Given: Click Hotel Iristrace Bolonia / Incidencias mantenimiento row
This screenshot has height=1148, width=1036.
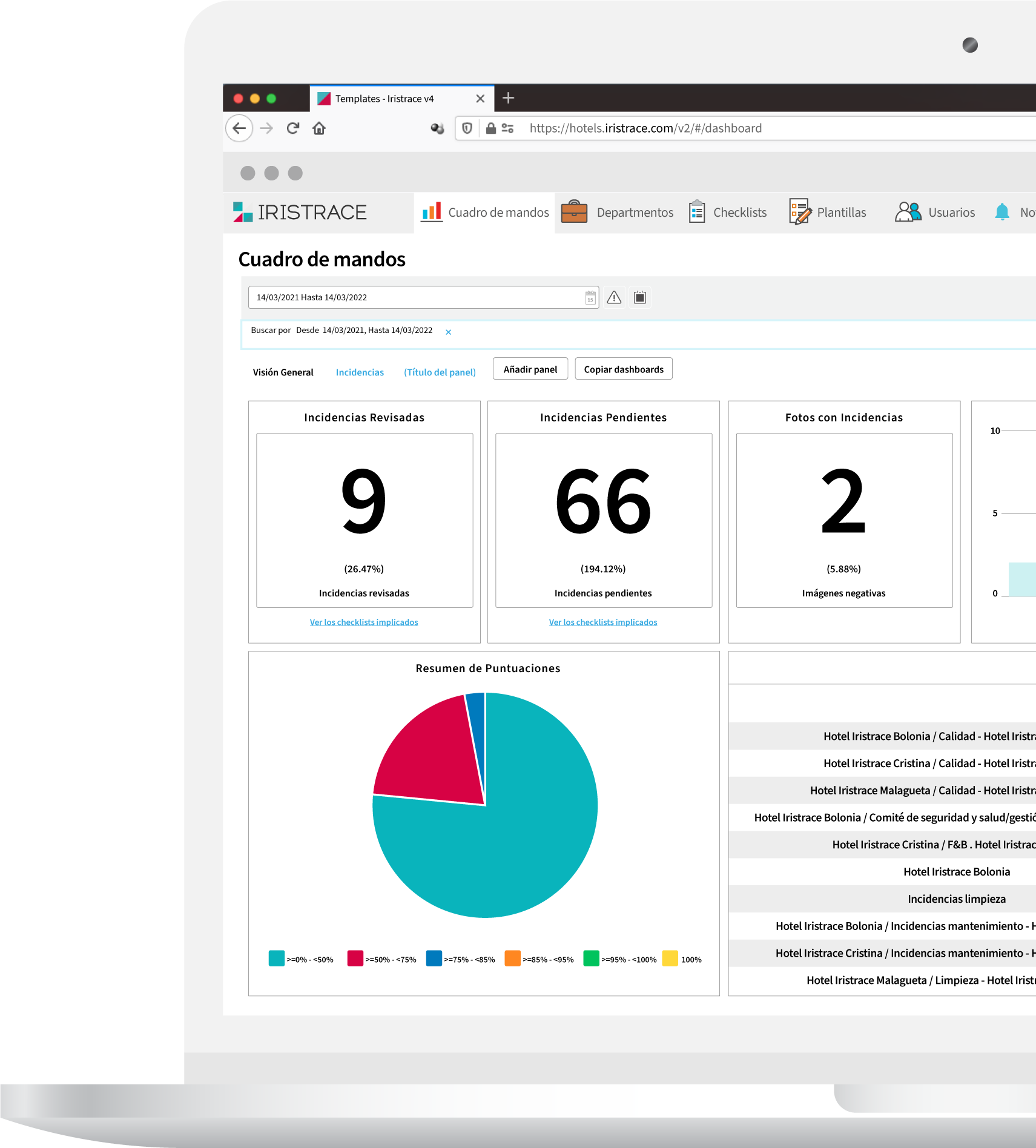Looking at the screenshot, I should click(x=882, y=926).
